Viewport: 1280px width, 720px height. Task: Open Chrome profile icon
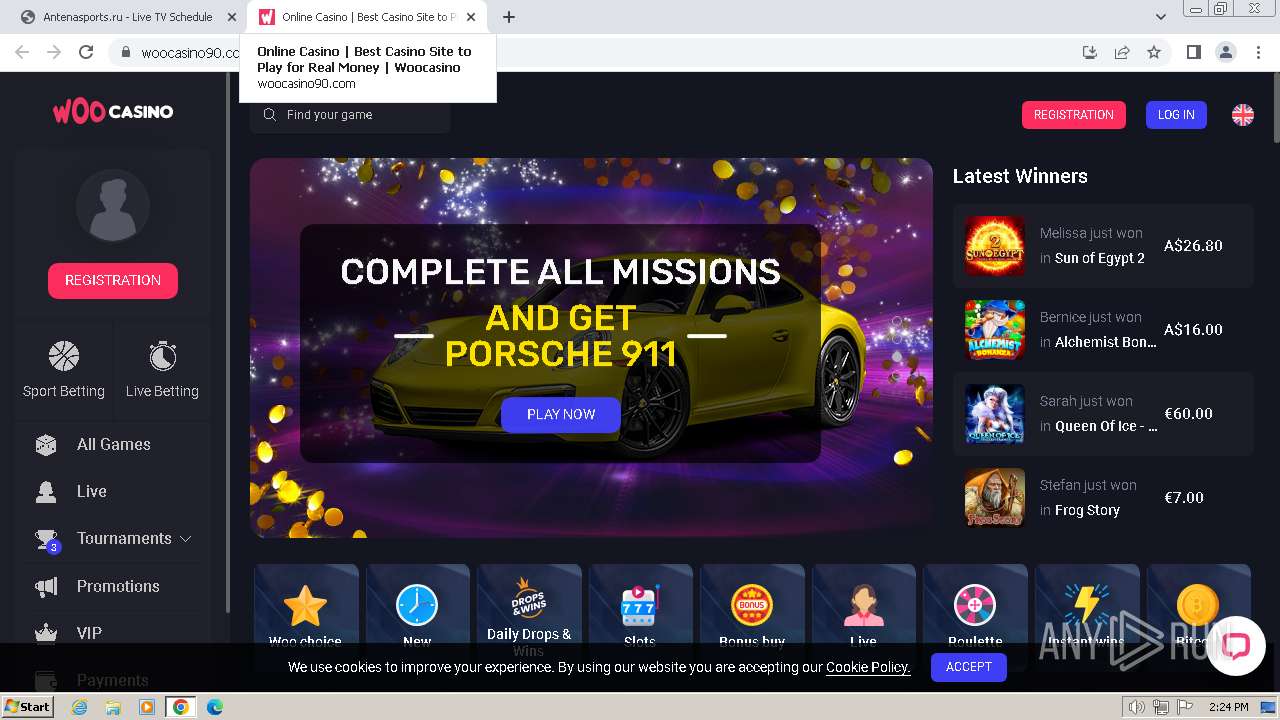click(x=1225, y=52)
